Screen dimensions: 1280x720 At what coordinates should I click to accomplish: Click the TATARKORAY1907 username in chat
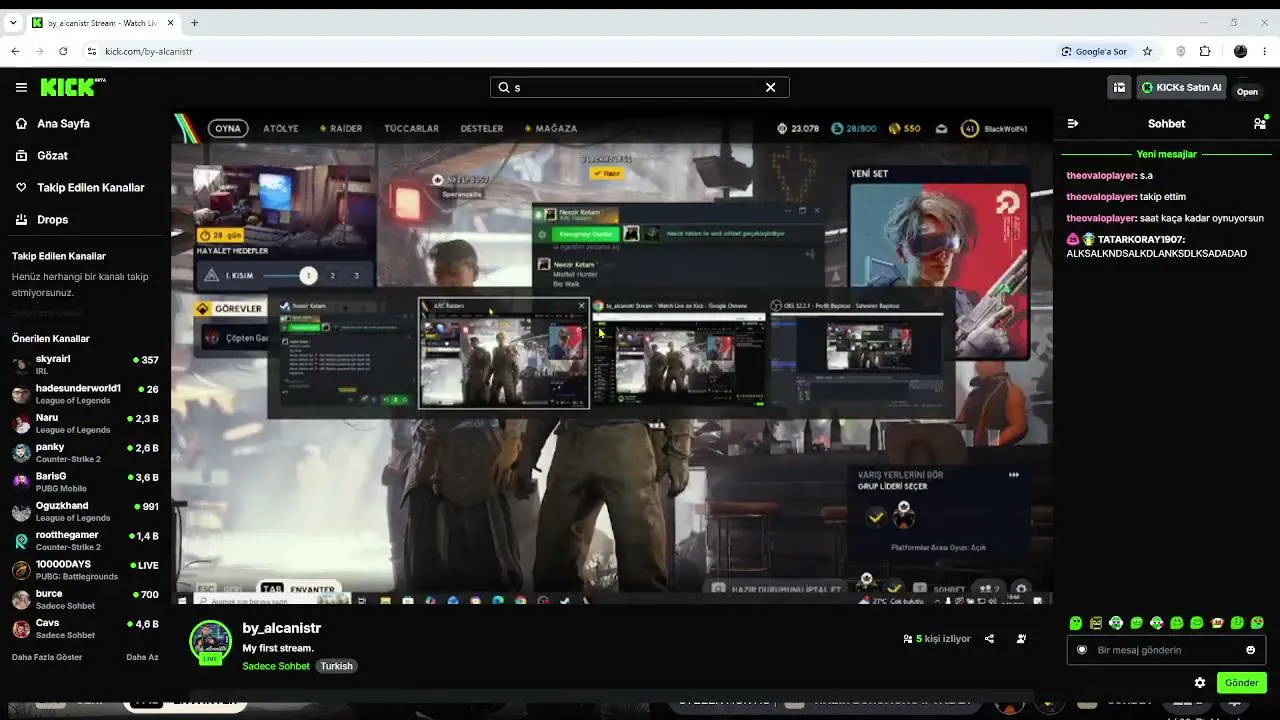click(1141, 240)
